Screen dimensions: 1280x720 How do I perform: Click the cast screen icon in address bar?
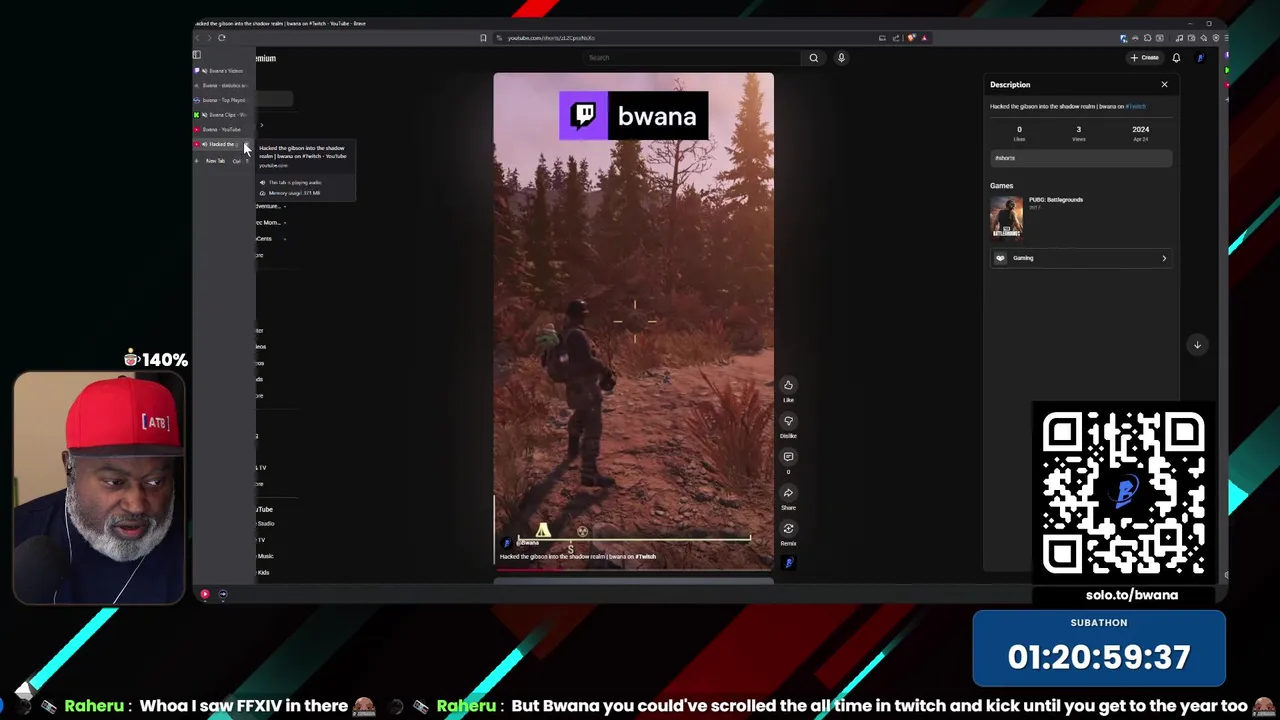[882, 38]
